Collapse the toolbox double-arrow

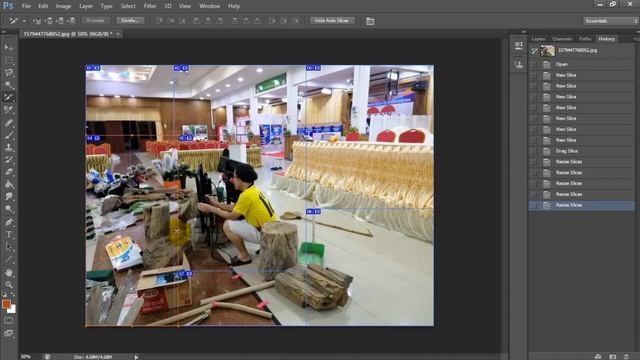pyautogui.click(x=4, y=32)
